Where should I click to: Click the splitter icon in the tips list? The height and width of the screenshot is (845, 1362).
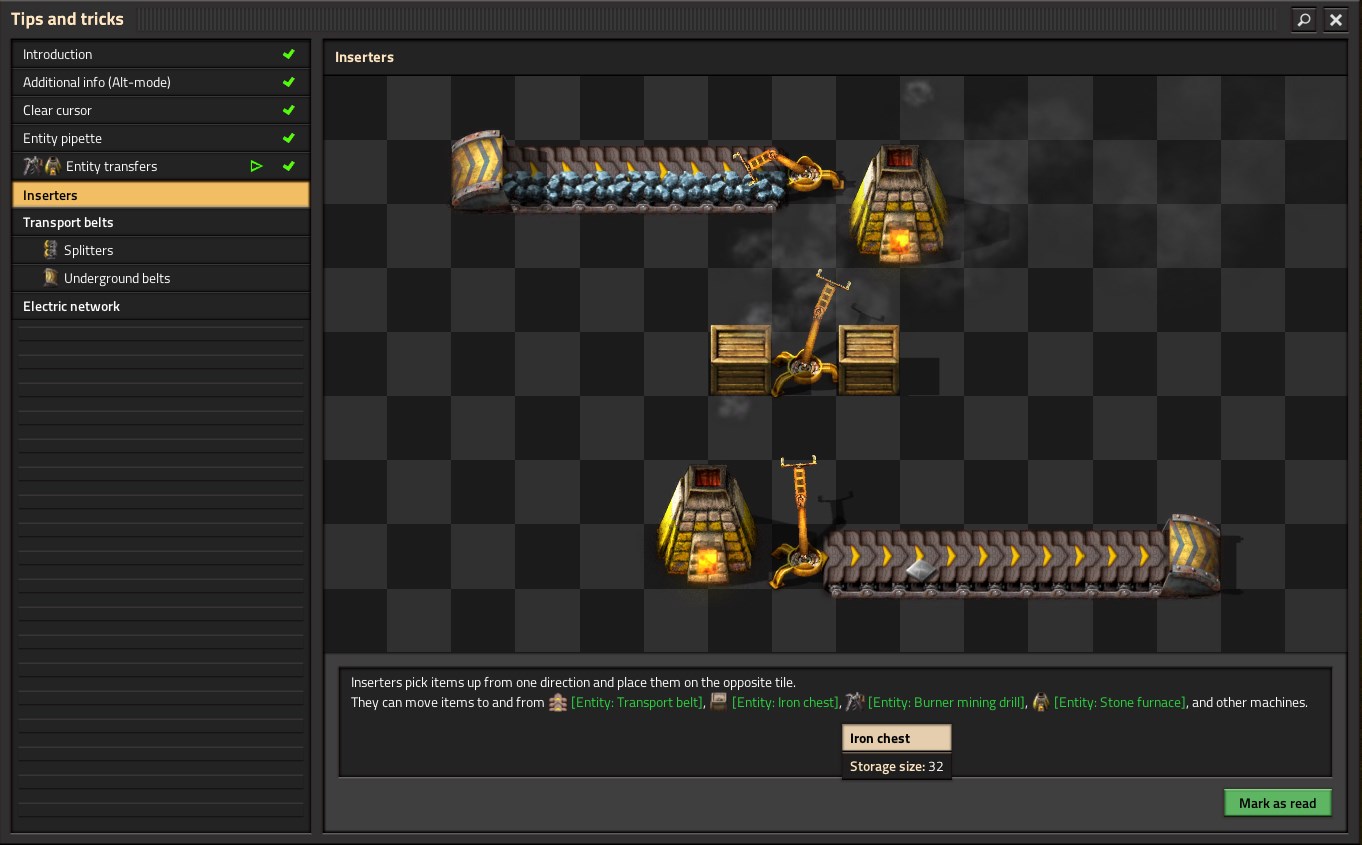[x=51, y=250]
